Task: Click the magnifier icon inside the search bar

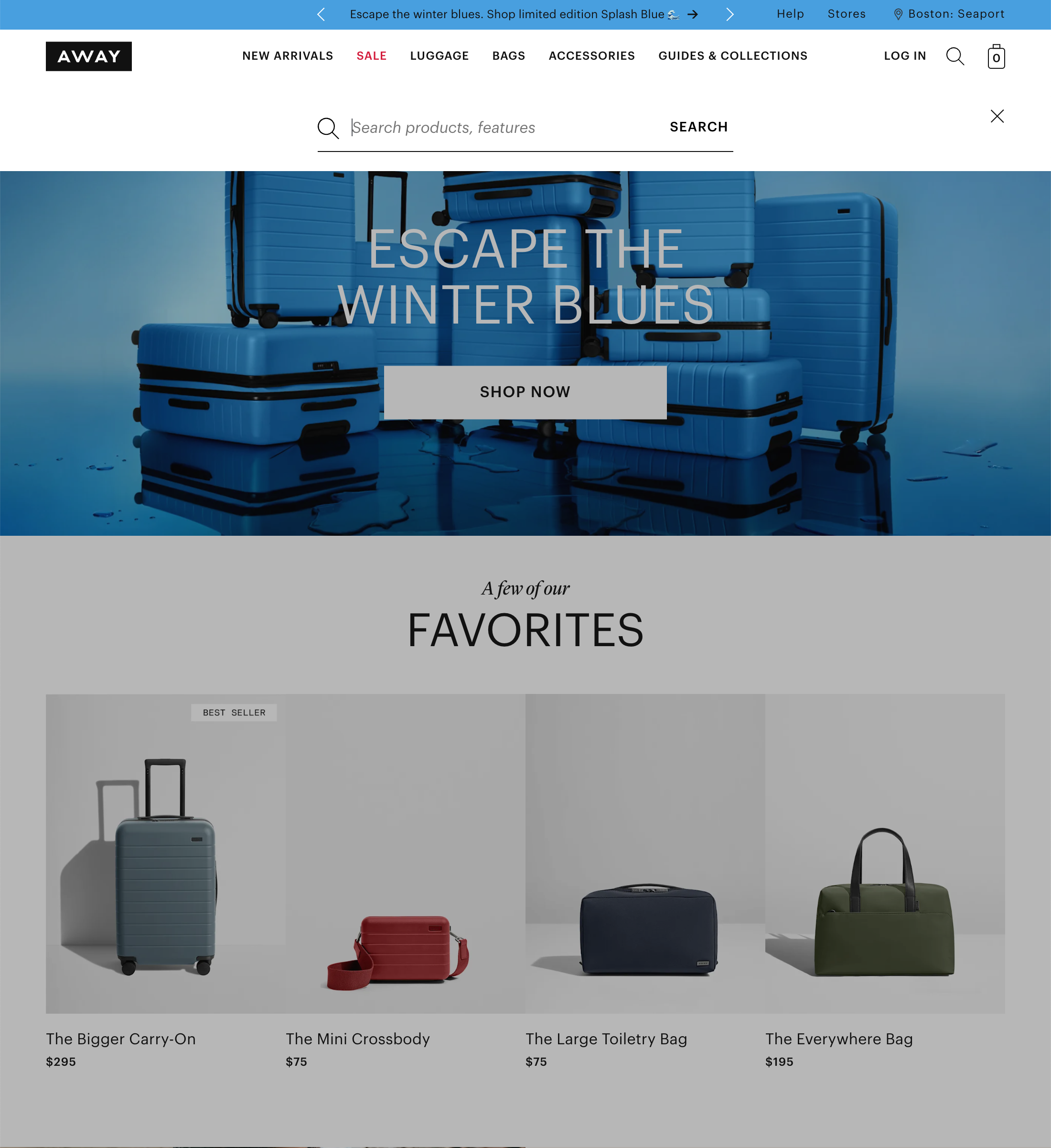Action: click(x=328, y=128)
